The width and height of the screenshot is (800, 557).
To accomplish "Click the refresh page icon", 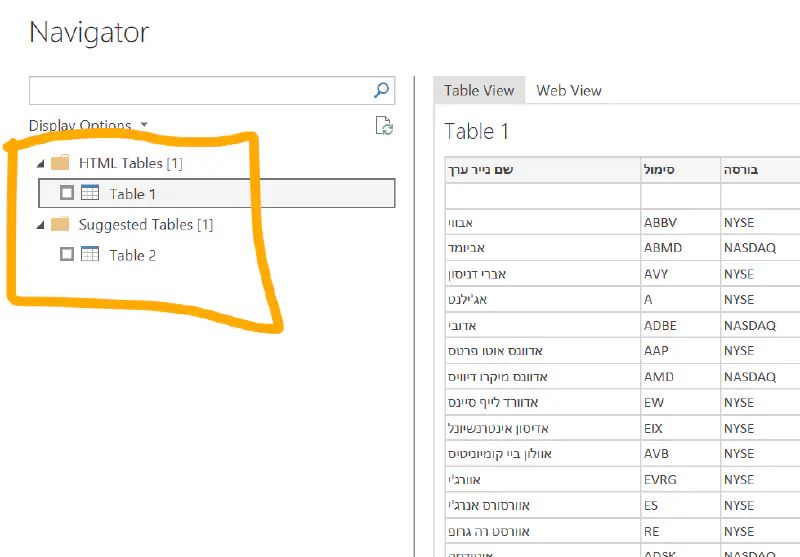I will click(x=384, y=125).
